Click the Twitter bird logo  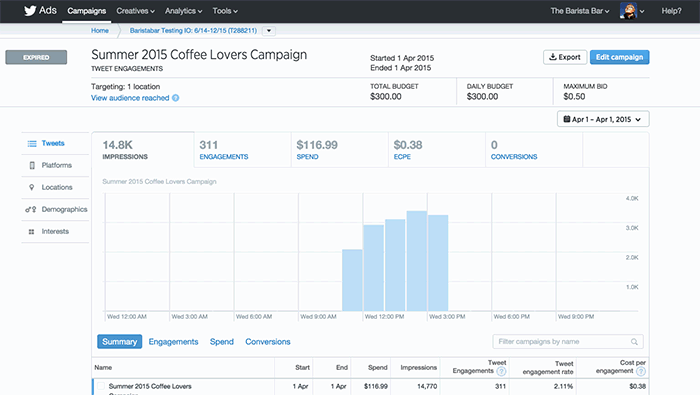30,11
